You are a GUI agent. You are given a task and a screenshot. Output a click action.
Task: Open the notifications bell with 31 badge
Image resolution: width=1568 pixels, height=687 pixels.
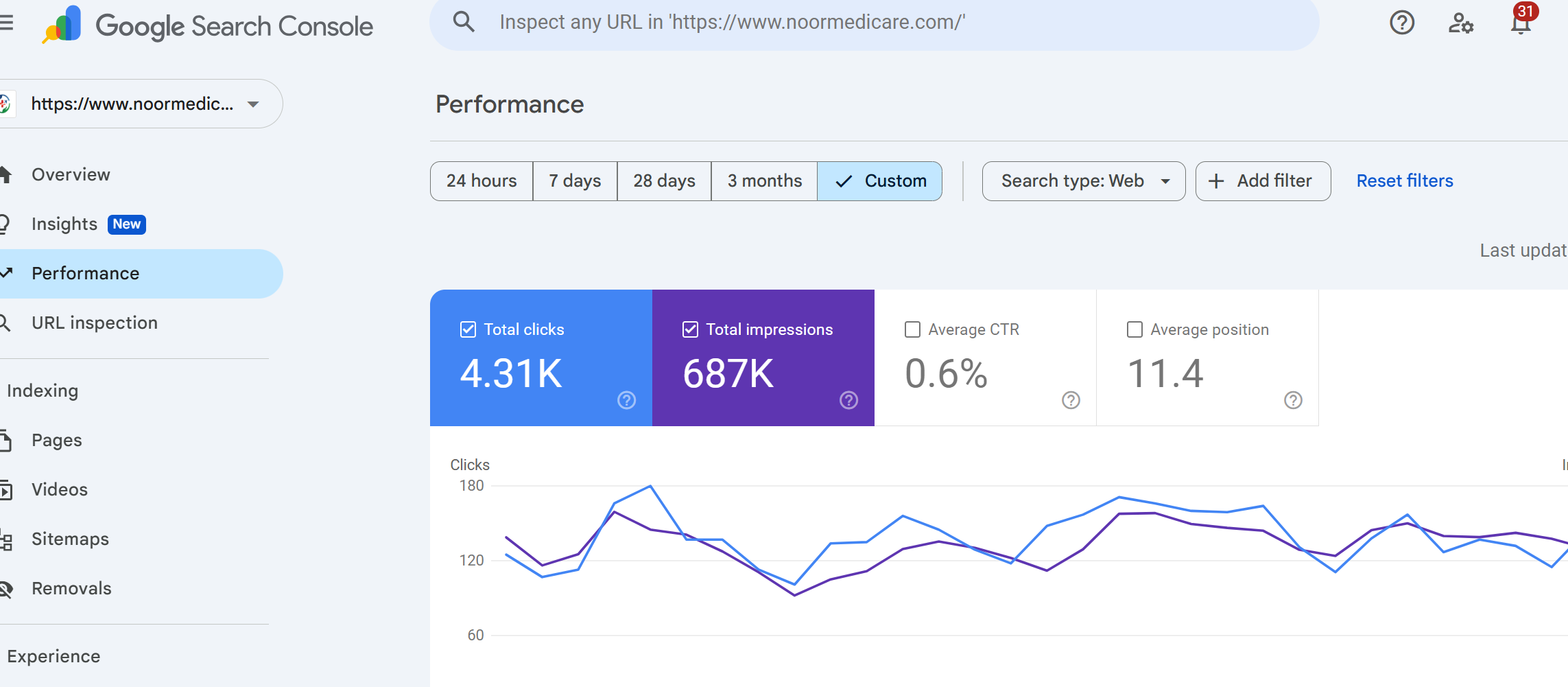[x=1521, y=23]
